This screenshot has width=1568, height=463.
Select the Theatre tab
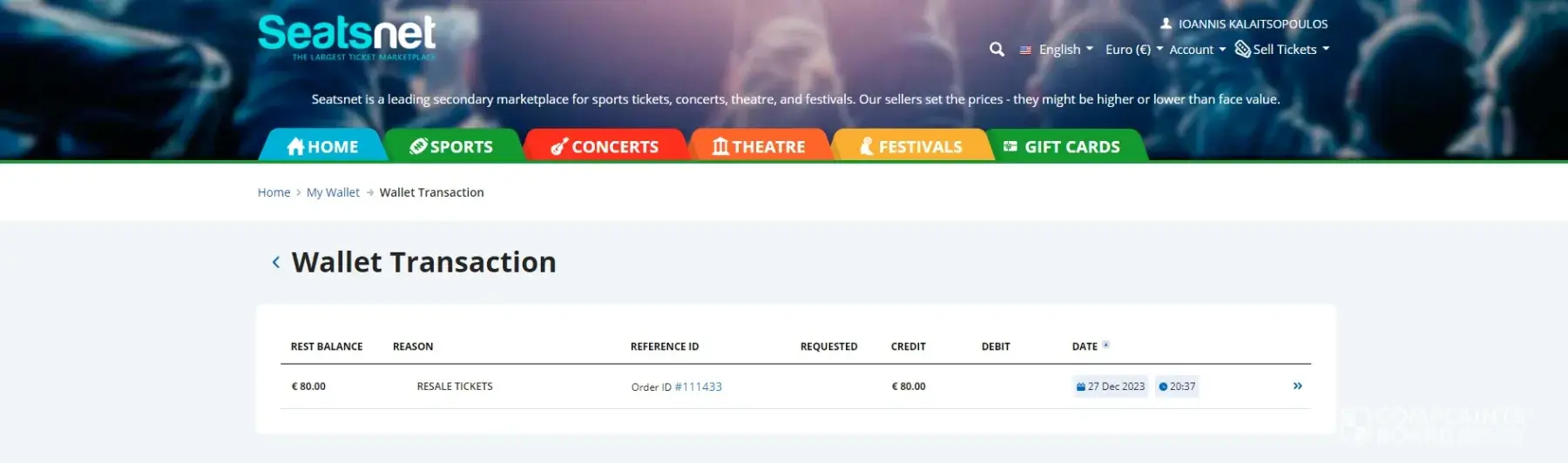click(x=759, y=146)
